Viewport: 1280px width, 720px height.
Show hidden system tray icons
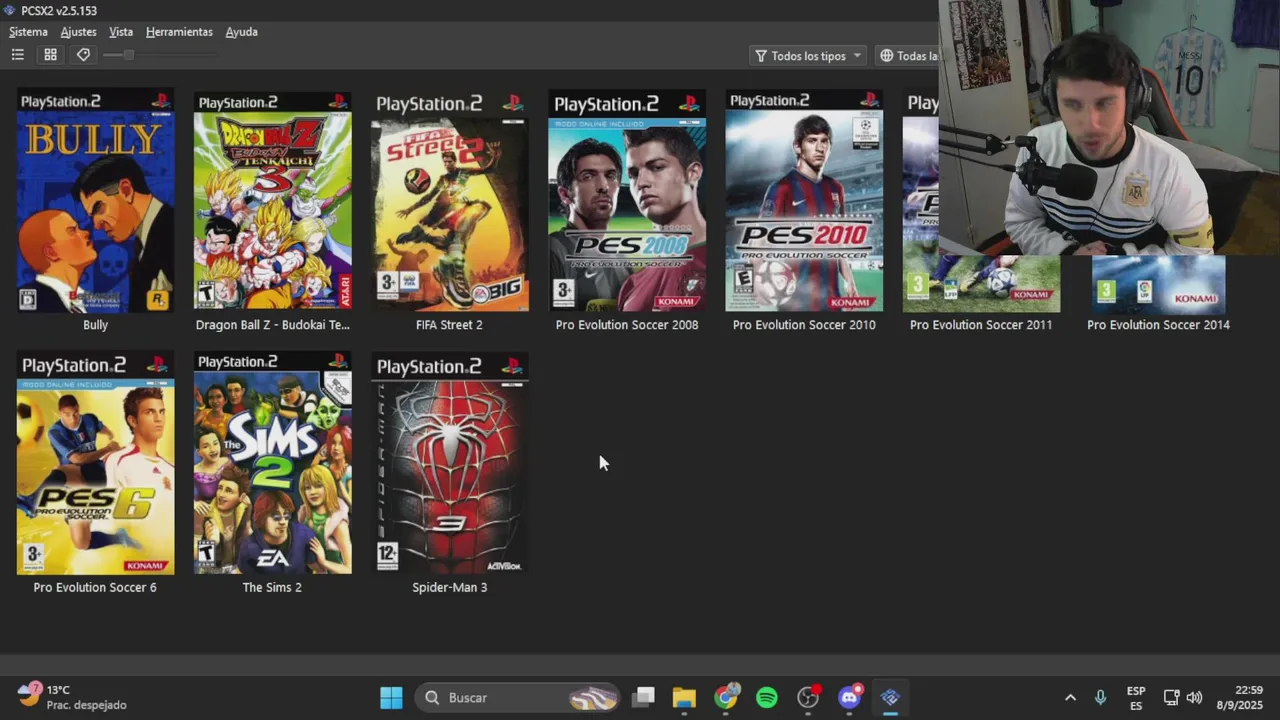pyautogui.click(x=1070, y=697)
